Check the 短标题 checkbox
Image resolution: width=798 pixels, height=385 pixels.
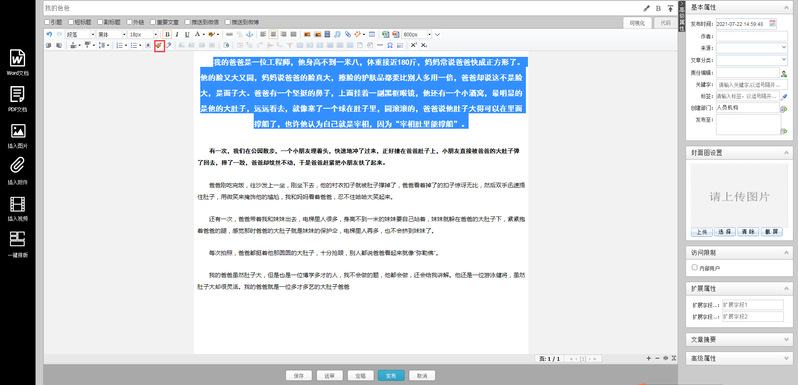(71, 22)
